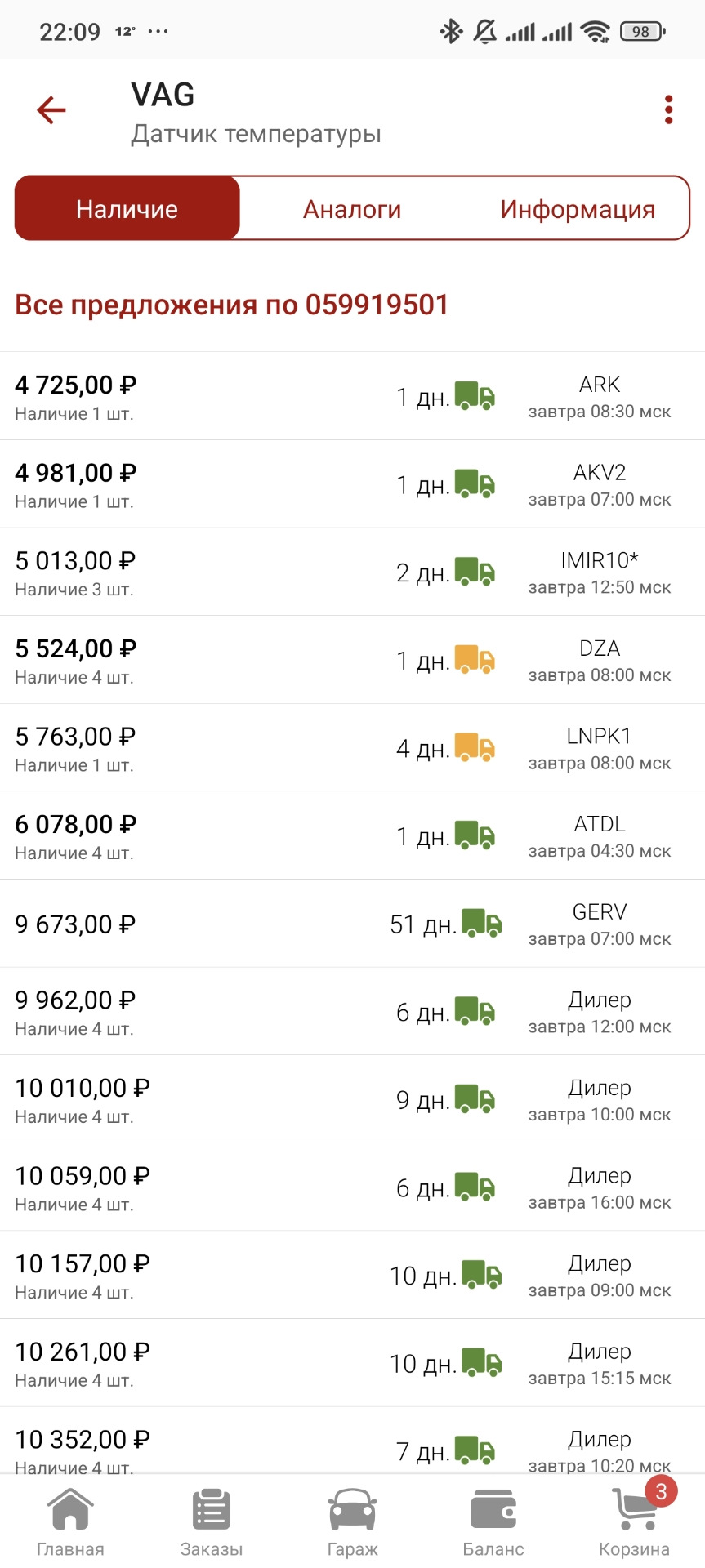Tap the orange truck for LNPK1 offer
The image size is (705, 1568).
(x=475, y=747)
